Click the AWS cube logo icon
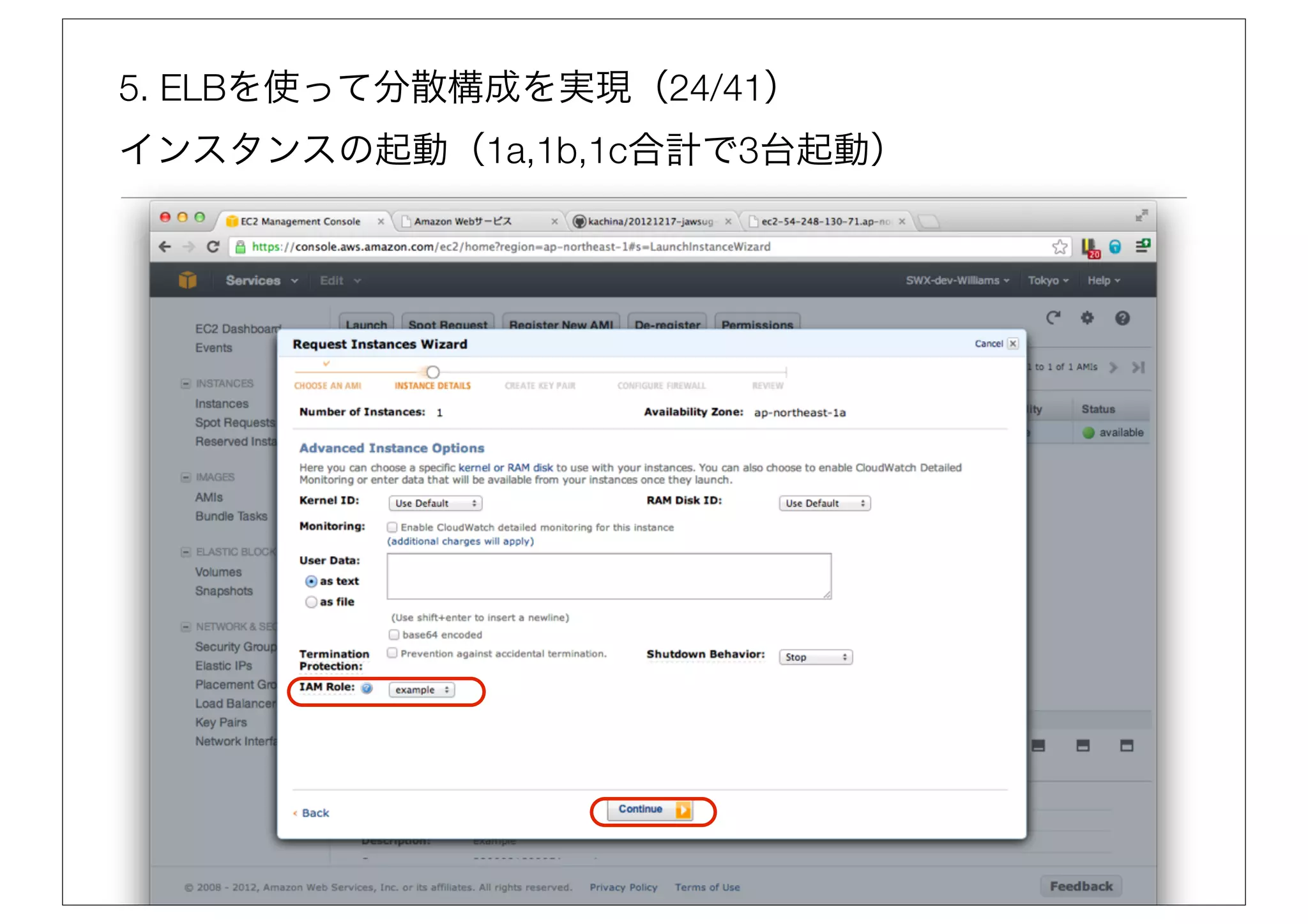The width and height of the screenshot is (1308, 924). point(188,280)
